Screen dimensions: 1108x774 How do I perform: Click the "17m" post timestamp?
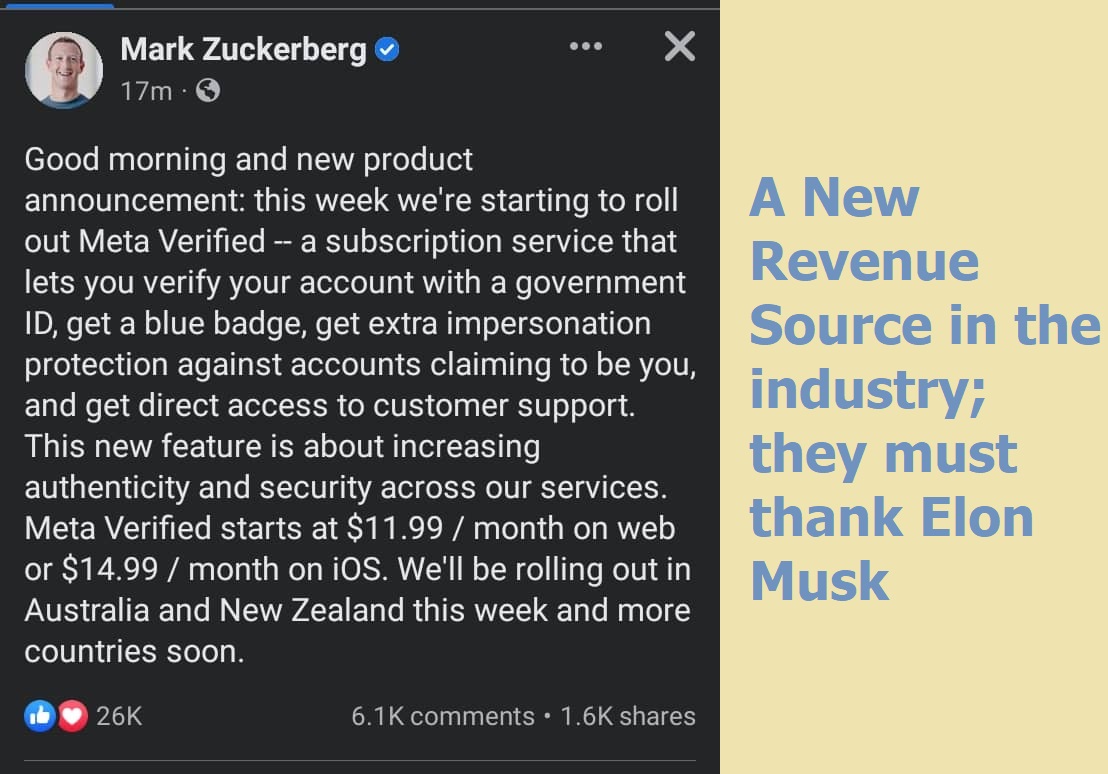[x=146, y=91]
